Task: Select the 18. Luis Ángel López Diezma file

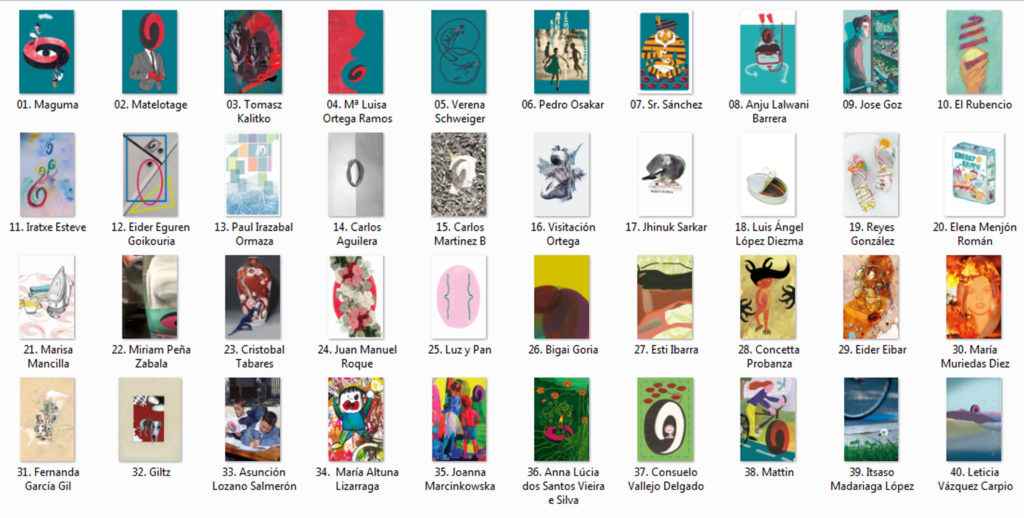Action: pos(768,174)
